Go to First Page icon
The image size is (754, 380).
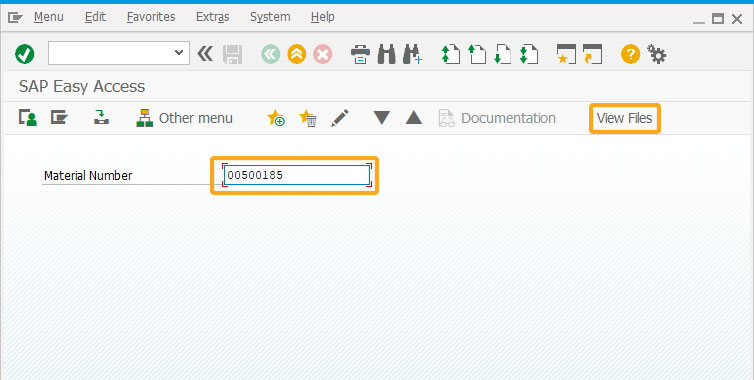(451, 54)
